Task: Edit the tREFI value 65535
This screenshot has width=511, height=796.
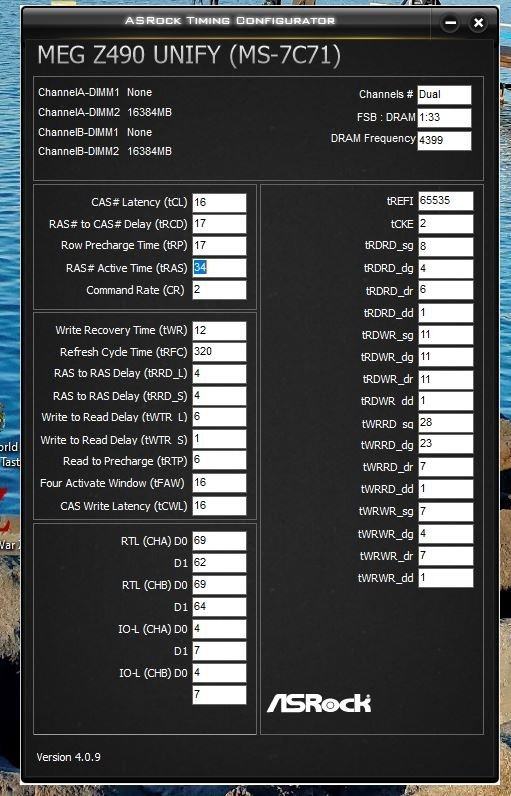Action: 446,201
